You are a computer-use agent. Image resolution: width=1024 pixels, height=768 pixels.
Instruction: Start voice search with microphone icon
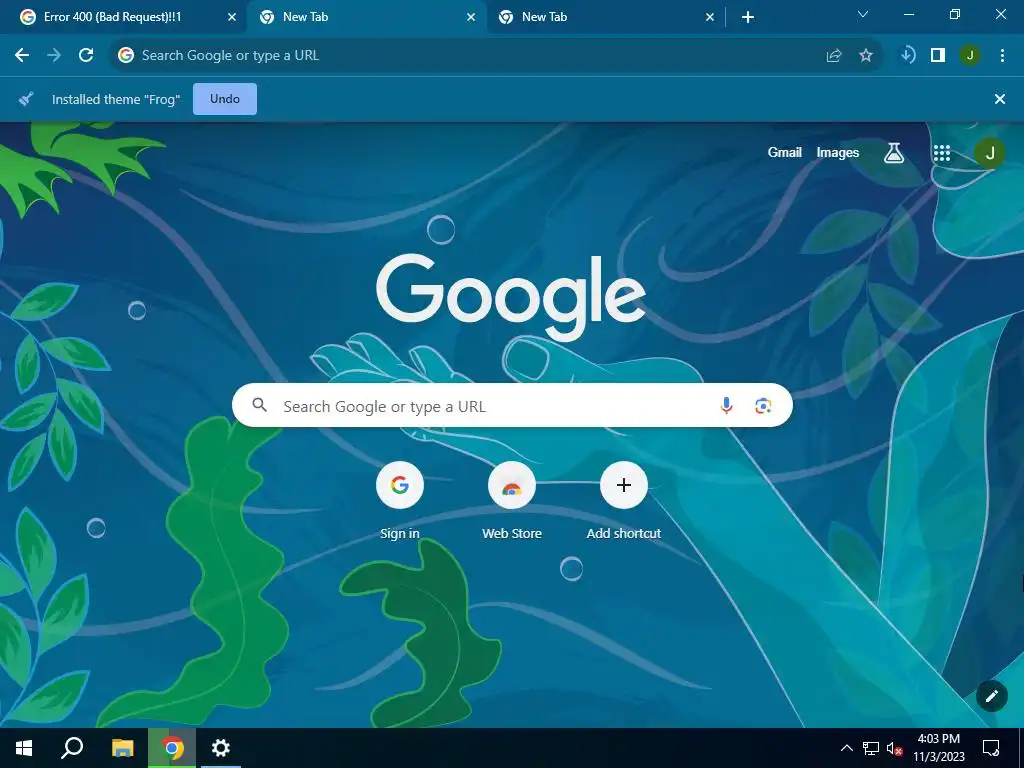pos(726,406)
